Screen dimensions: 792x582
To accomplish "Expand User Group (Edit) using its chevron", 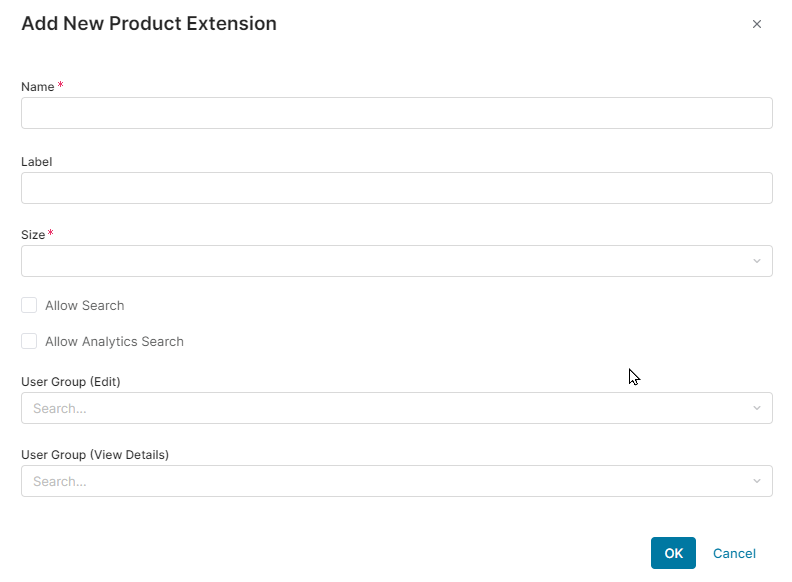I will [757, 408].
